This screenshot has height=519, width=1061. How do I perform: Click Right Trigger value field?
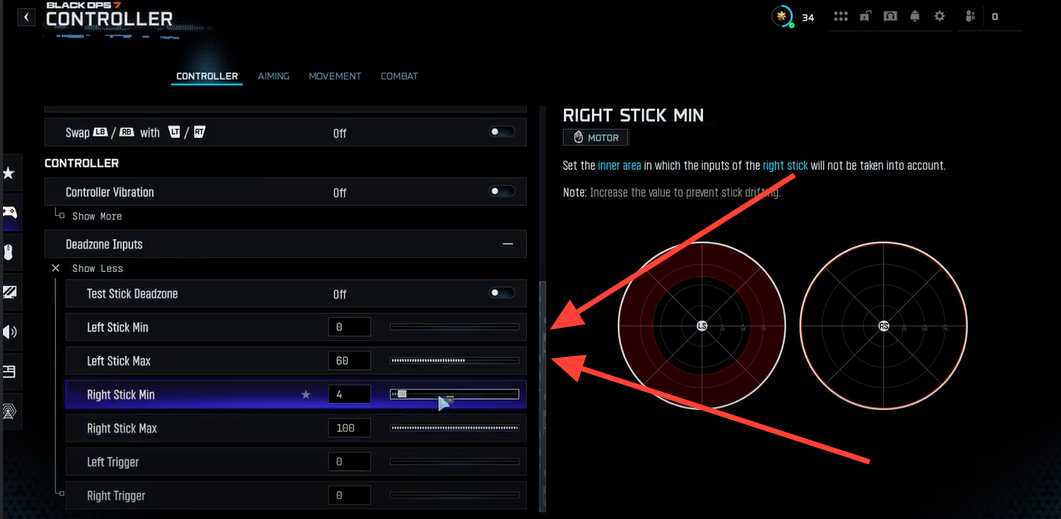coord(349,495)
